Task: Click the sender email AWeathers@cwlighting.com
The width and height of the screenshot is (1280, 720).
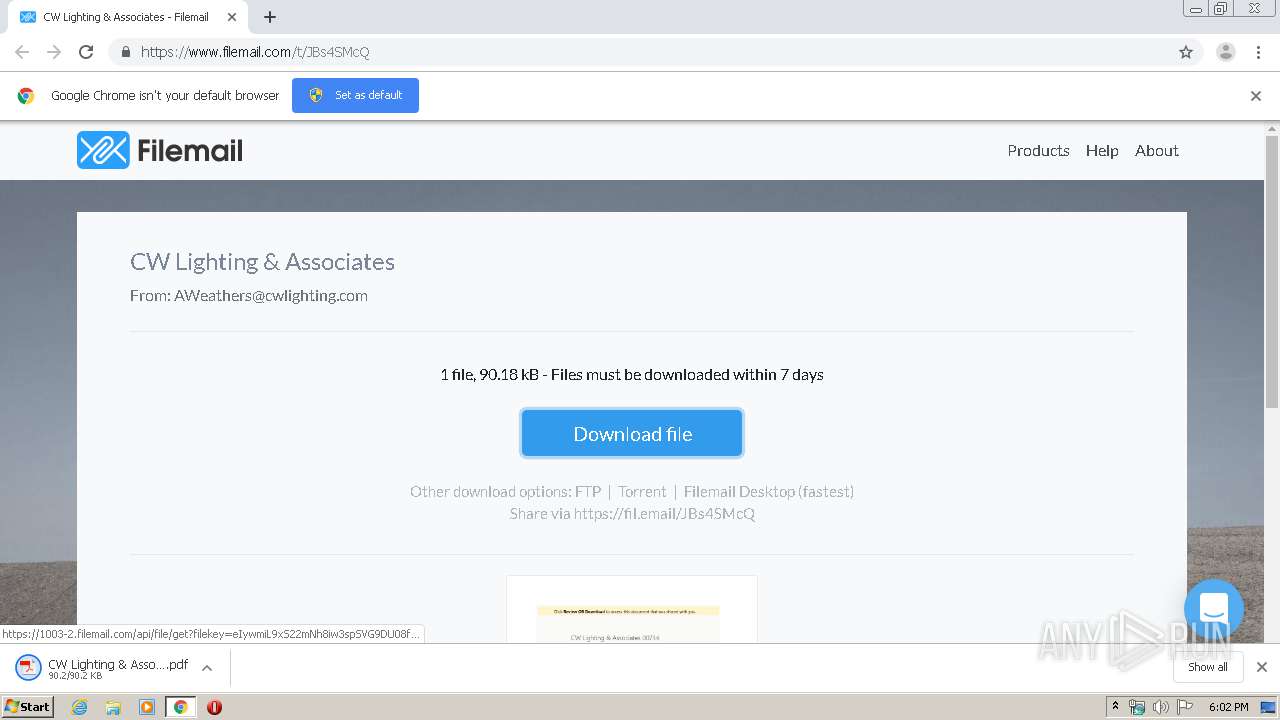Action: click(x=271, y=296)
